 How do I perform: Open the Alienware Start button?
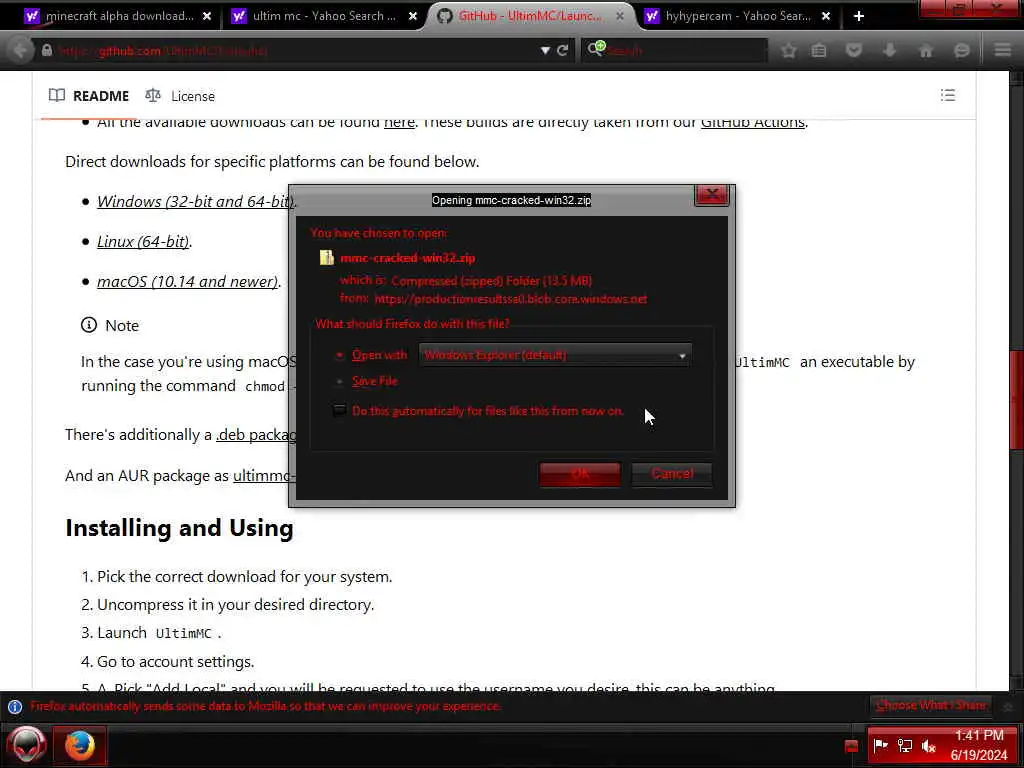coord(27,745)
